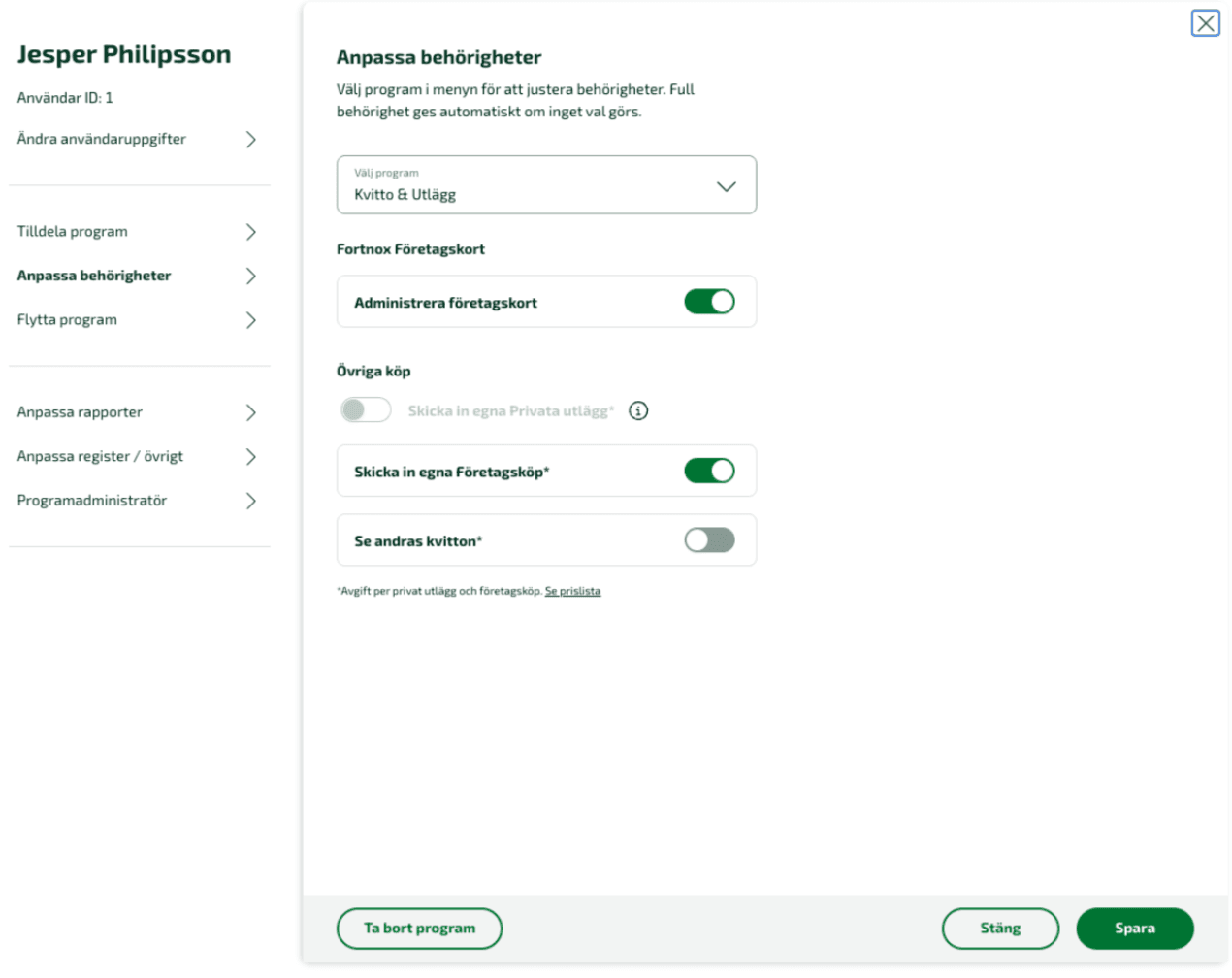This screenshot has height=978, width=1232.
Task: Click the Ta bort program button
Action: pos(419,929)
